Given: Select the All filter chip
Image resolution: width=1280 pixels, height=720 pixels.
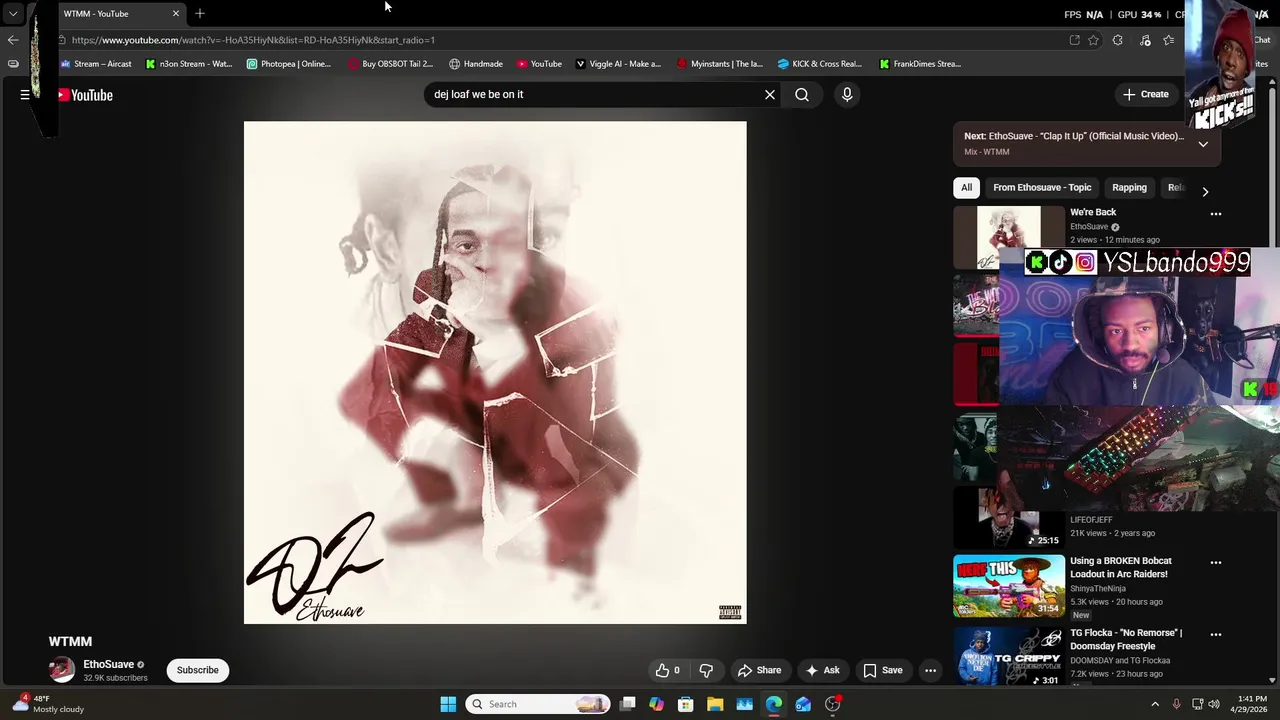Looking at the screenshot, I should click(x=966, y=187).
